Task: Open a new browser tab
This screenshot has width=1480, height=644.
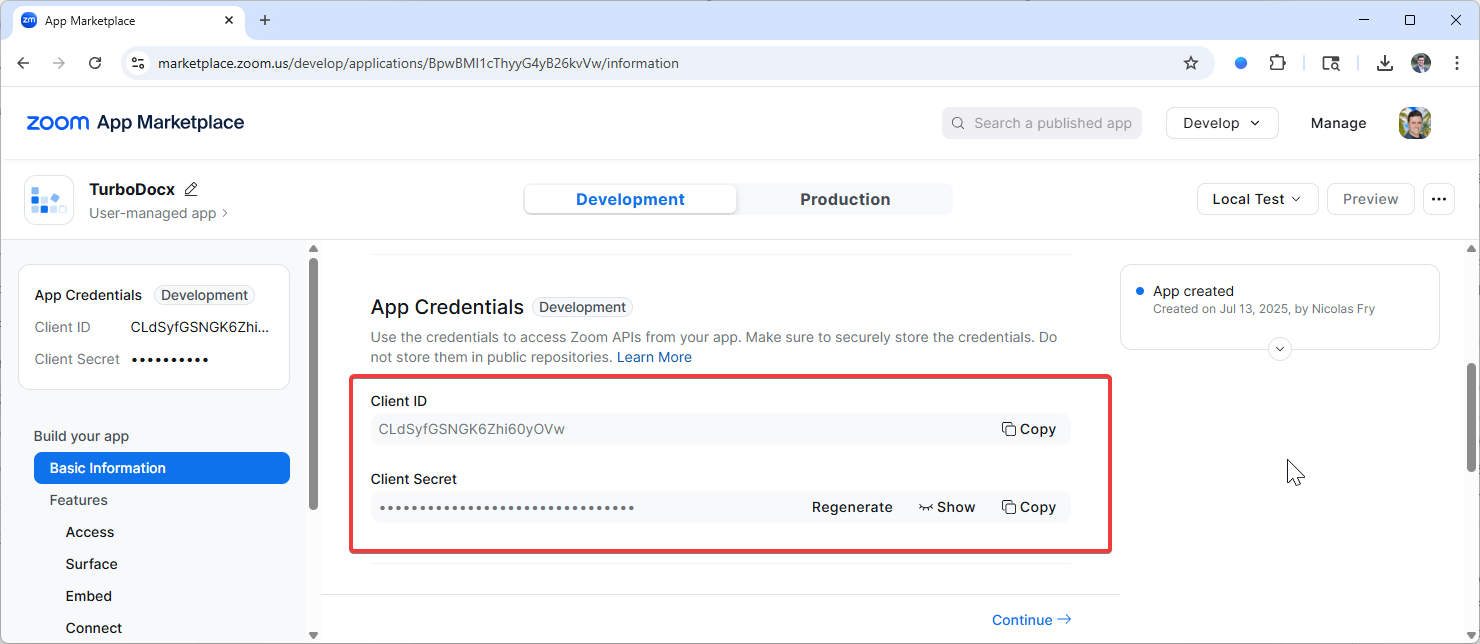Action: pyautogui.click(x=265, y=20)
